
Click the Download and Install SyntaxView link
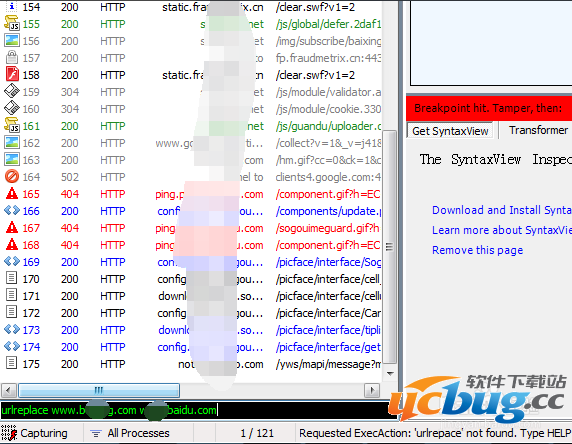tap(502, 210)
